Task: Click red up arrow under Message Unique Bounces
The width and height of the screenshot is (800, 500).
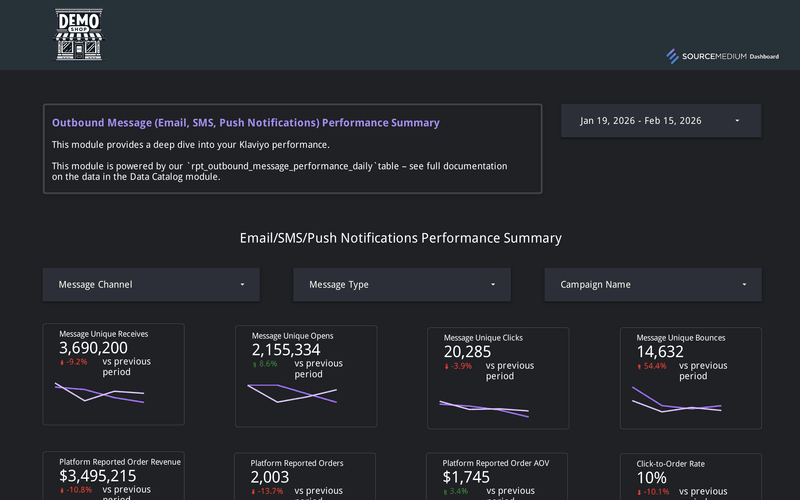Action: click(639, 366)
